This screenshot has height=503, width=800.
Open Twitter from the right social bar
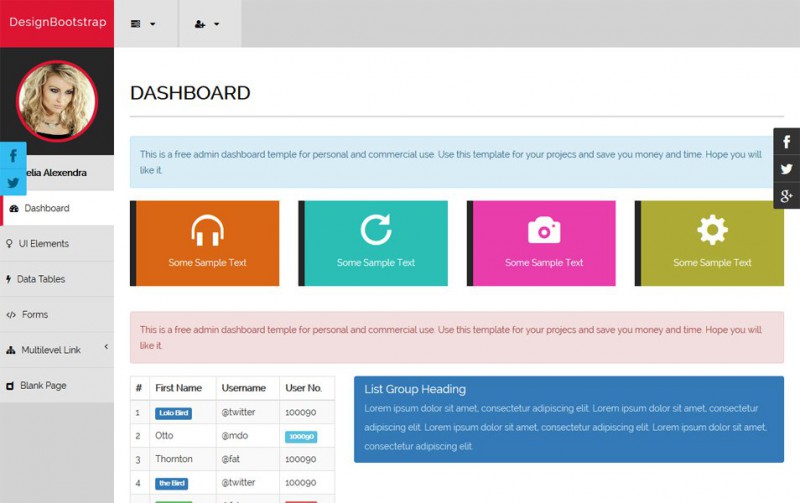pos(787,169)
